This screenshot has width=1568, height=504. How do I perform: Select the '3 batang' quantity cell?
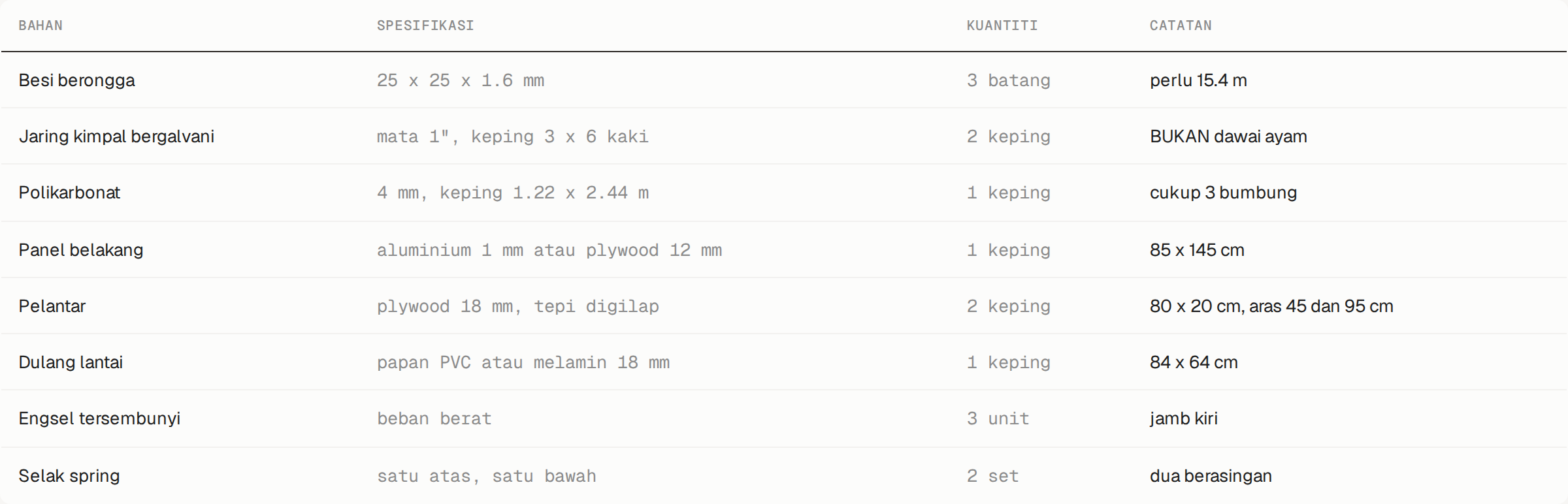point(1009,80)
